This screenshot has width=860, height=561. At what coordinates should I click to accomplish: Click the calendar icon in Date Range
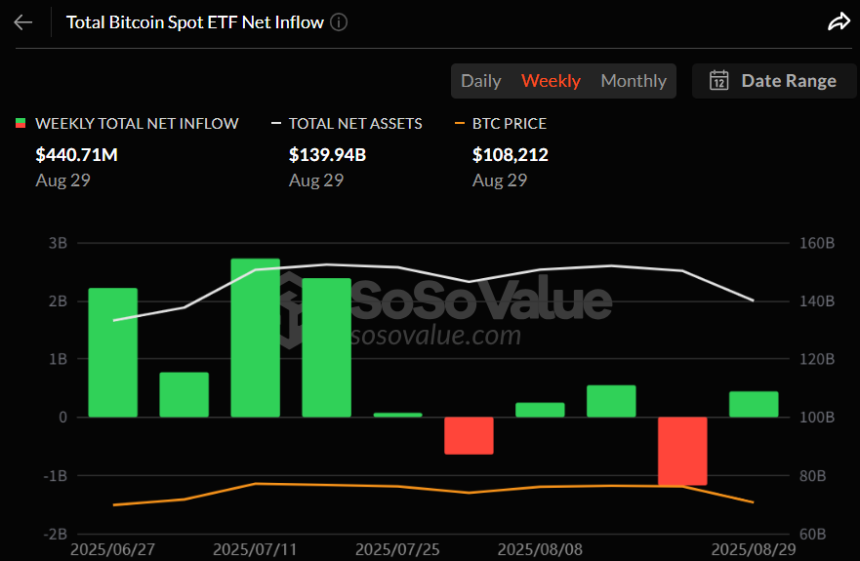[x=718, y=81]
